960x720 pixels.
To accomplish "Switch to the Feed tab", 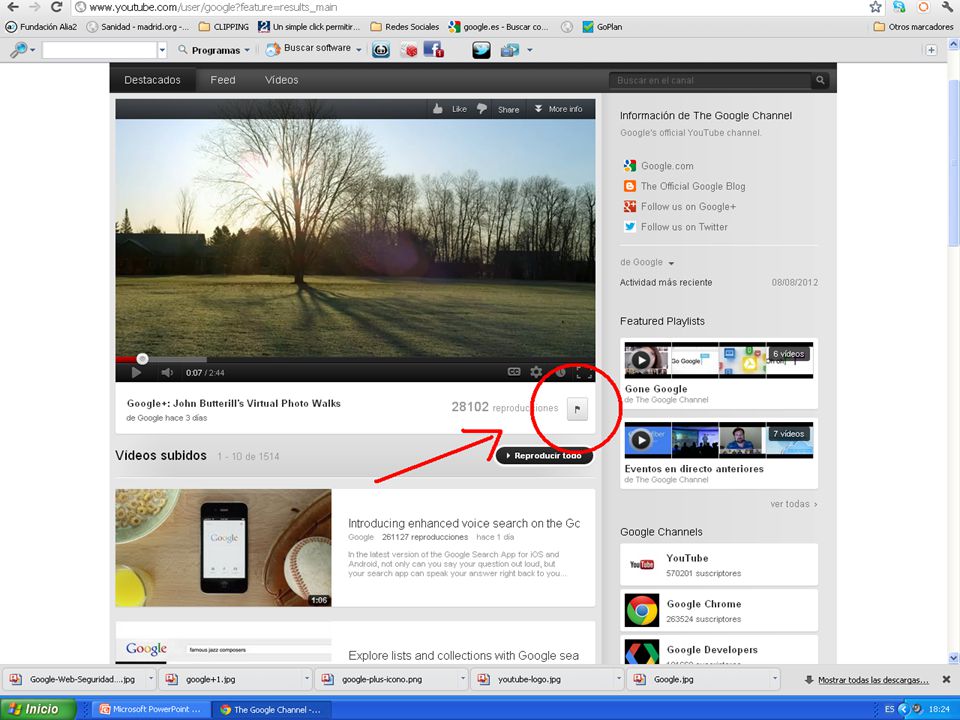I will pyautogui.click(x=223, y=80).
